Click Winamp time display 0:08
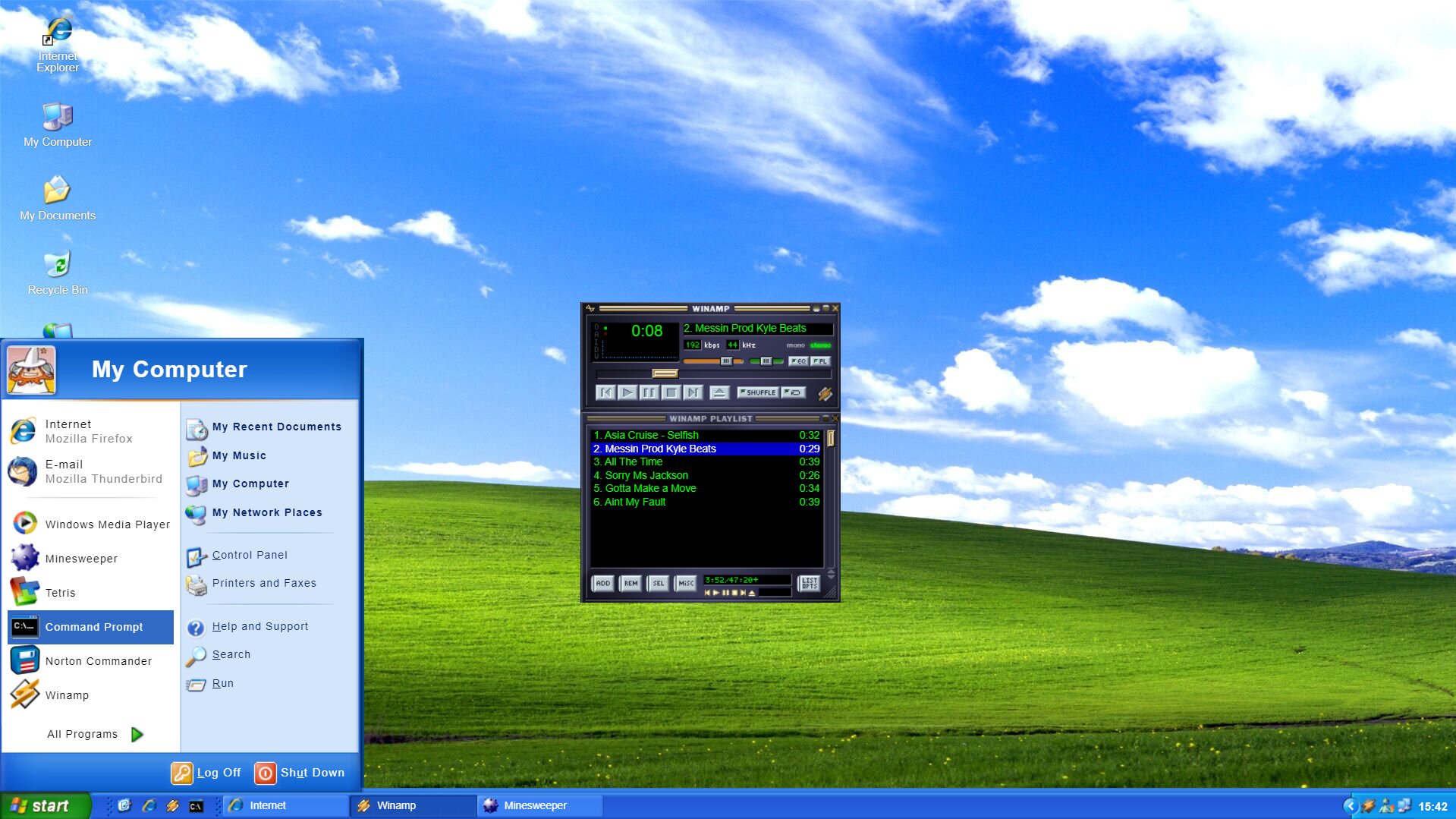The width and height of the screenshot is (1456, 819). (646, 331)
